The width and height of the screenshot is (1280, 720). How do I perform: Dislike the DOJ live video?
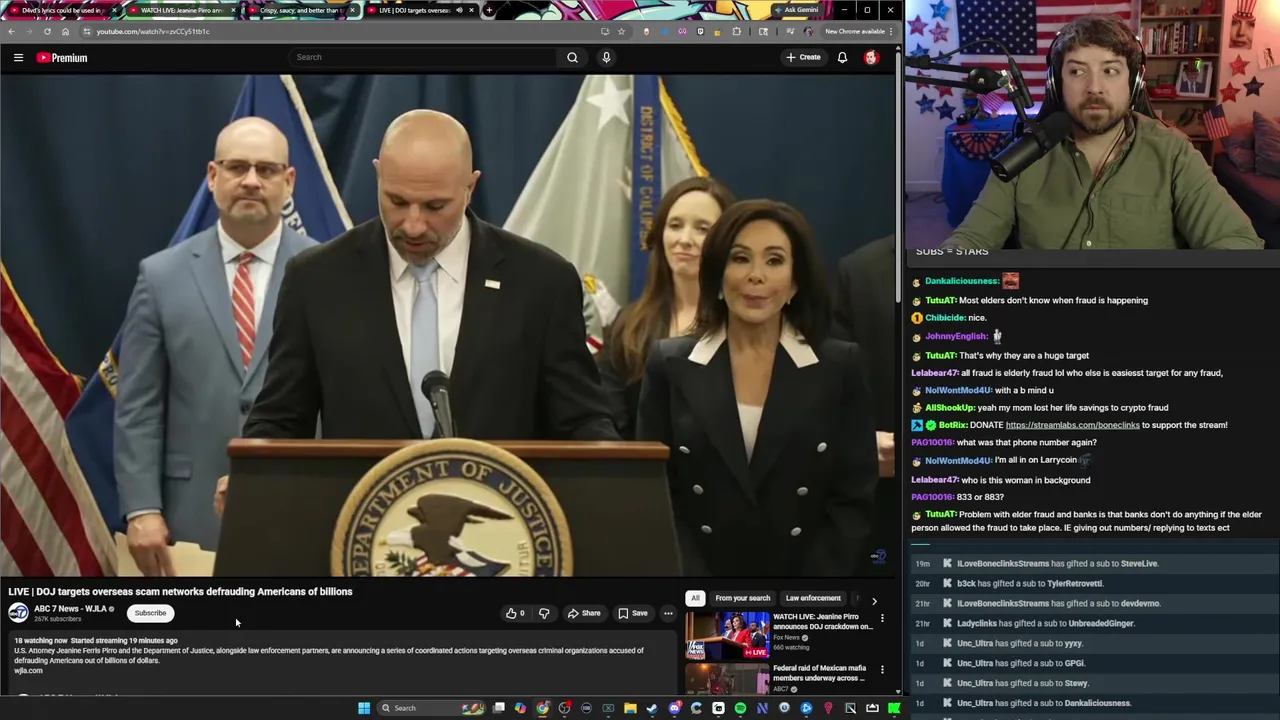point(544,613)
